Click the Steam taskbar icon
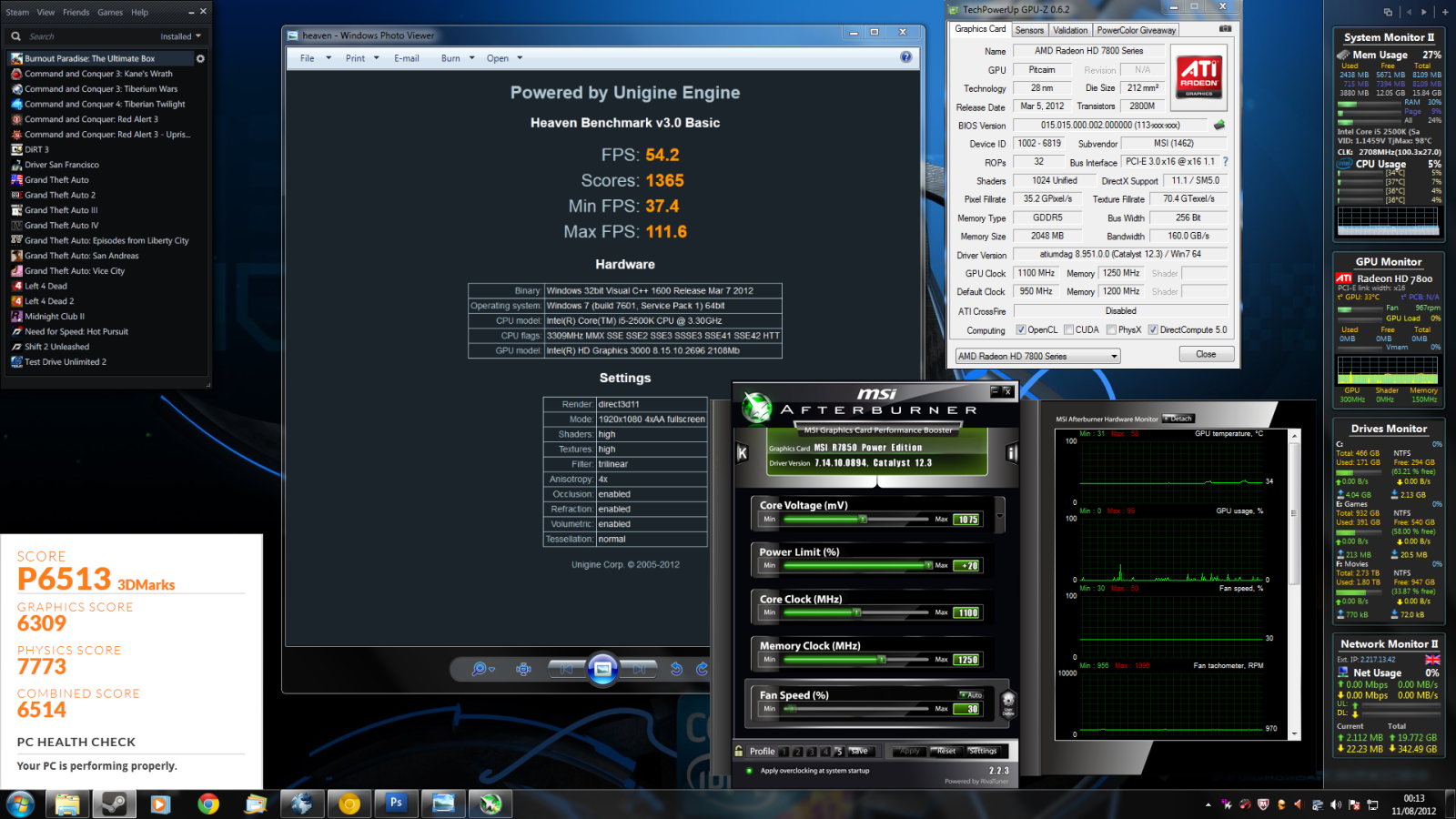This screenshot has width=1456, height=819. click(x=114, y=804)
